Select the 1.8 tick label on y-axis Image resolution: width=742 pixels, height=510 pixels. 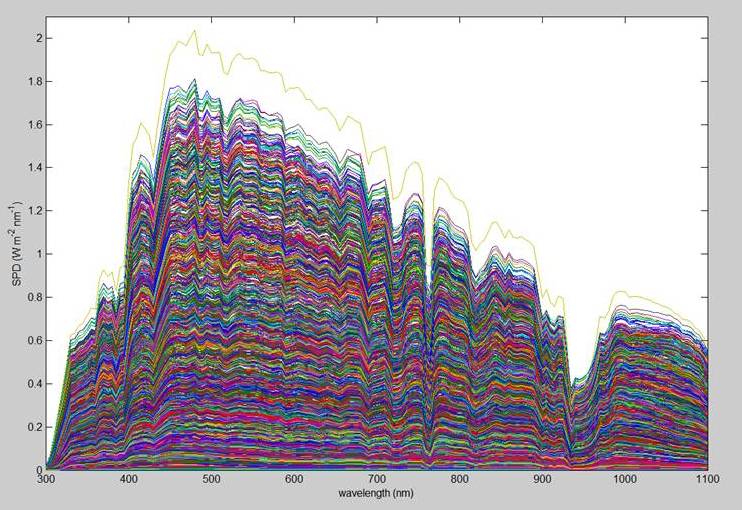33,81
